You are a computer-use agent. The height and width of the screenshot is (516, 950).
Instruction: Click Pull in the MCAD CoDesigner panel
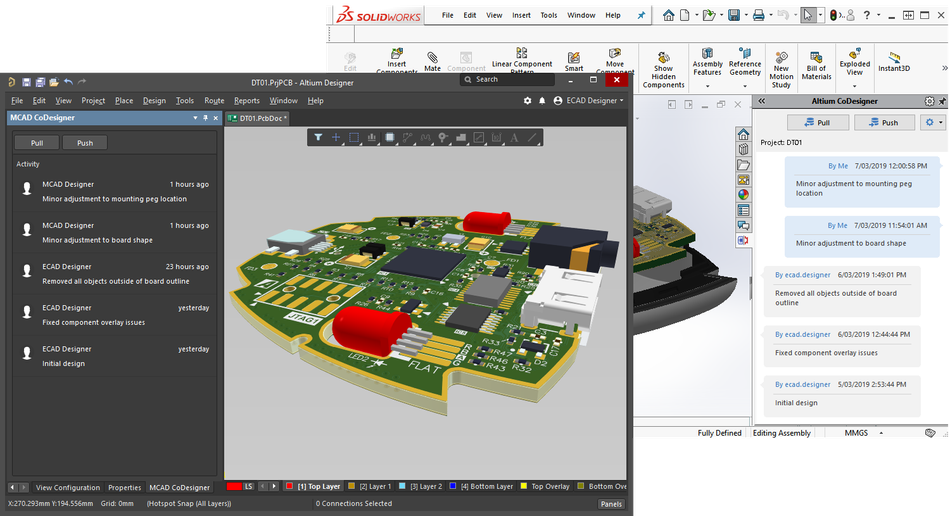(37, 143)
